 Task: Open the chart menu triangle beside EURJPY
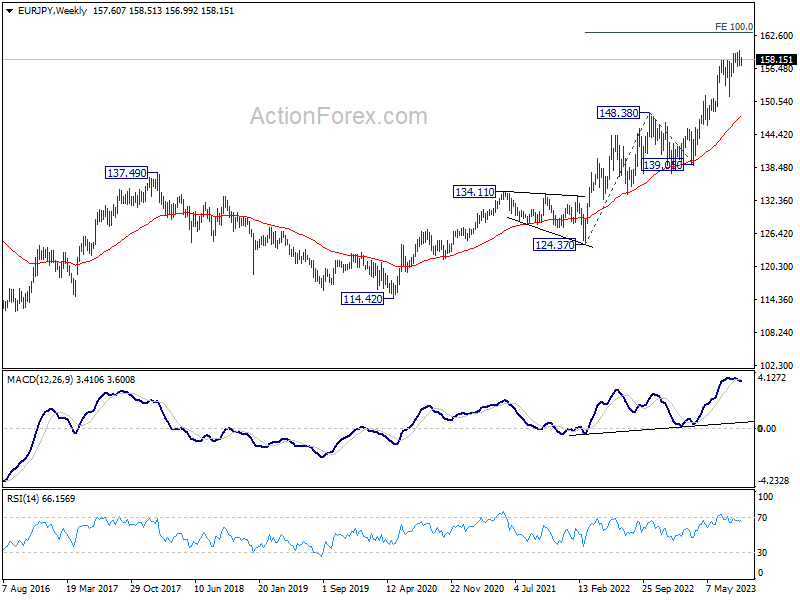coord(10,11)
